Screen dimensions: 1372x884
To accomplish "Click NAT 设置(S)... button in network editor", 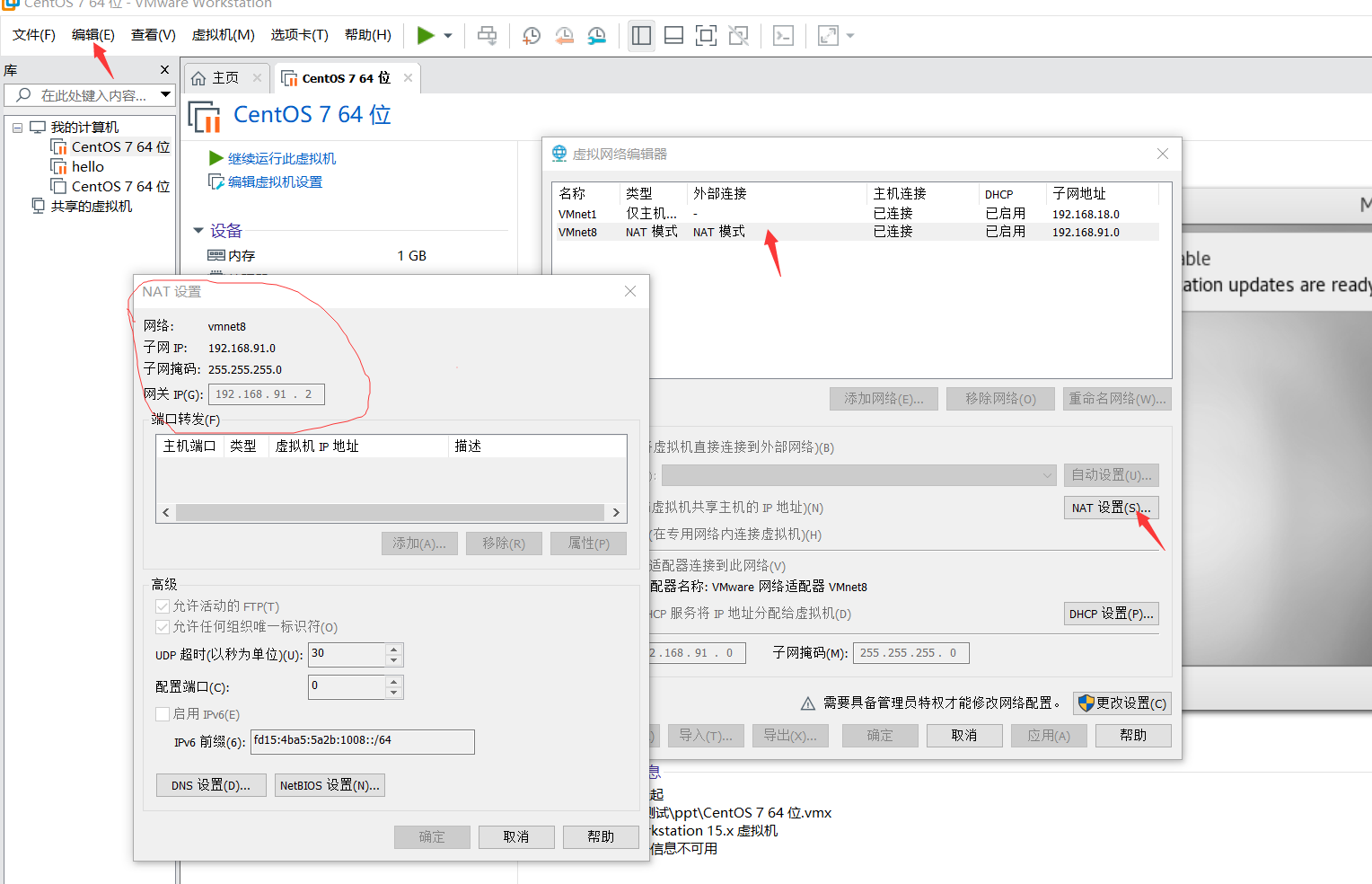I will click(x=1111, y=508).
